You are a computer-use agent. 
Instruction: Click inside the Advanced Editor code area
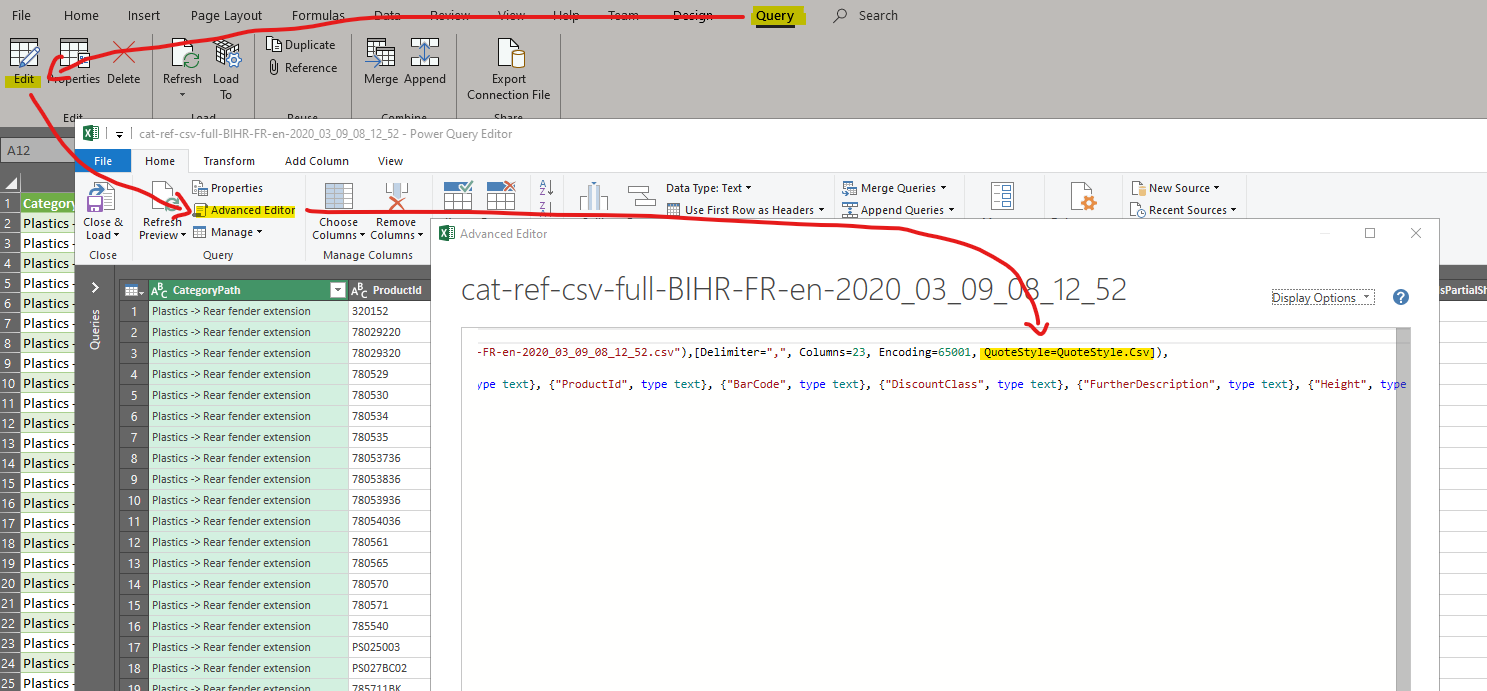click(930, 520)
